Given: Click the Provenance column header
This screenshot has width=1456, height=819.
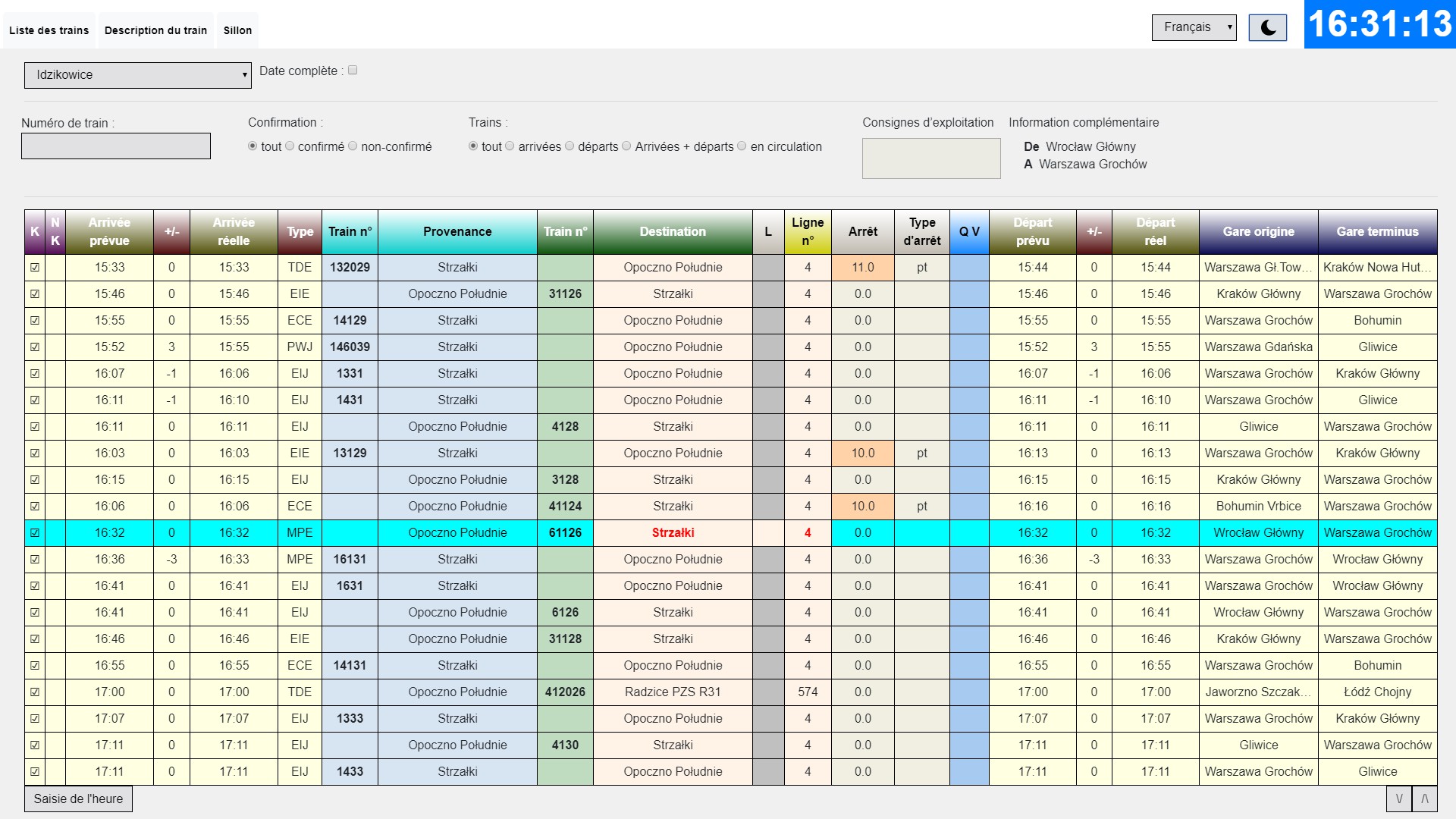Looking at the screenshot, I should click(457, 232).
